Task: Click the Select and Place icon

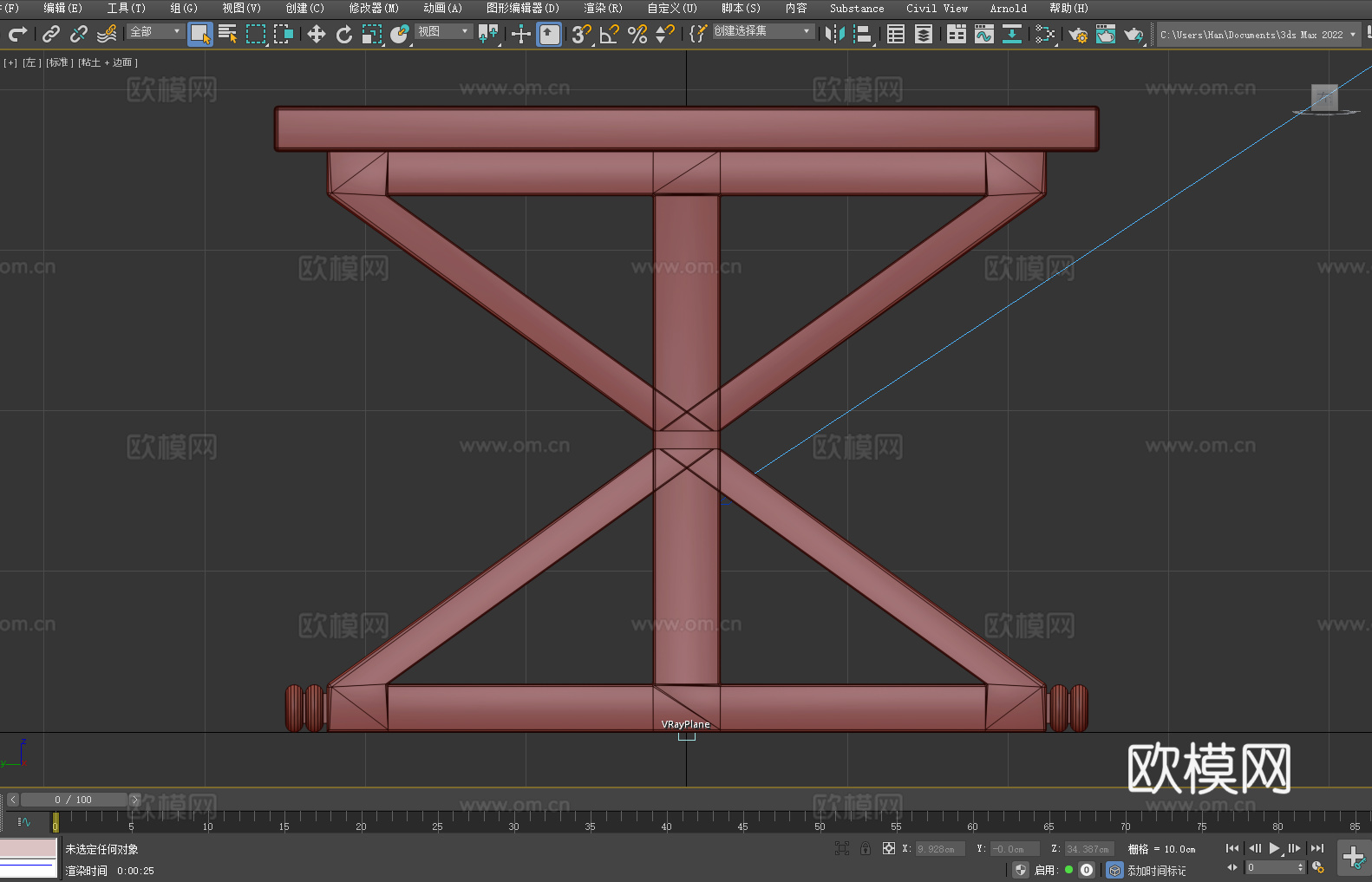Action: click(x=400, y=34)
